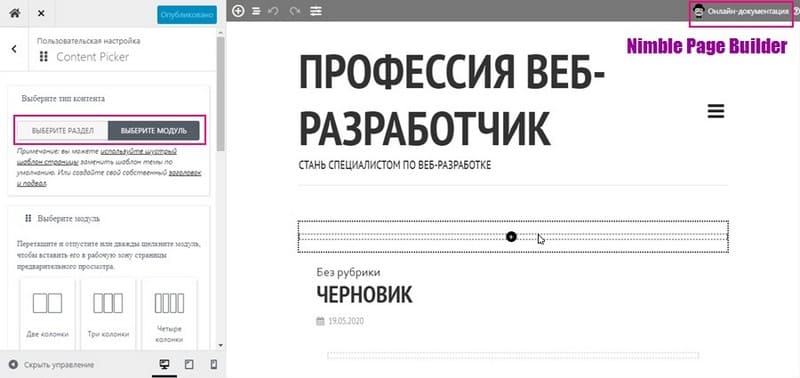Switch to Выберите модуль tab
Screen dimensions: 800x378
point(154,131)
